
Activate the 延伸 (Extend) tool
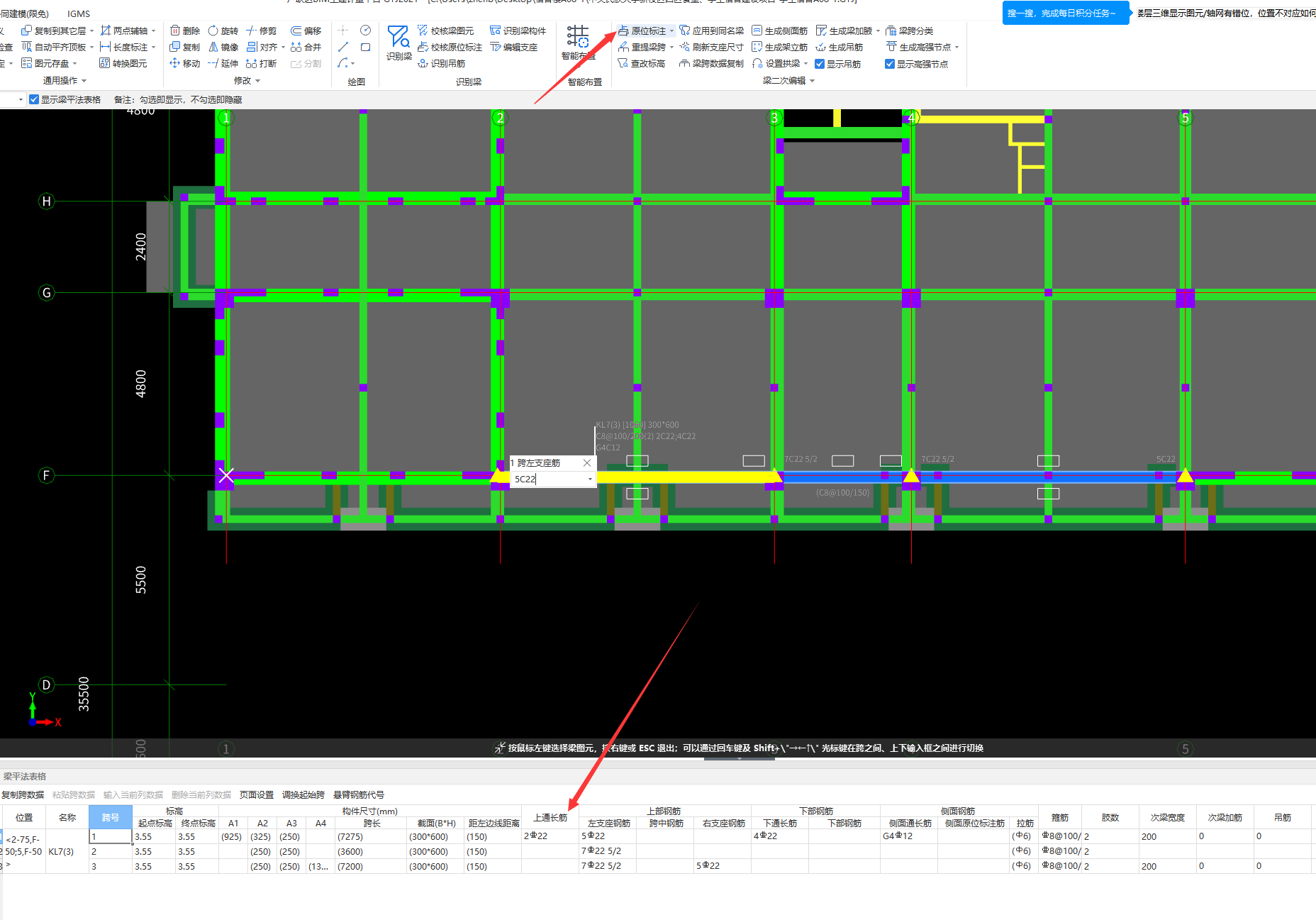(223, 63)
